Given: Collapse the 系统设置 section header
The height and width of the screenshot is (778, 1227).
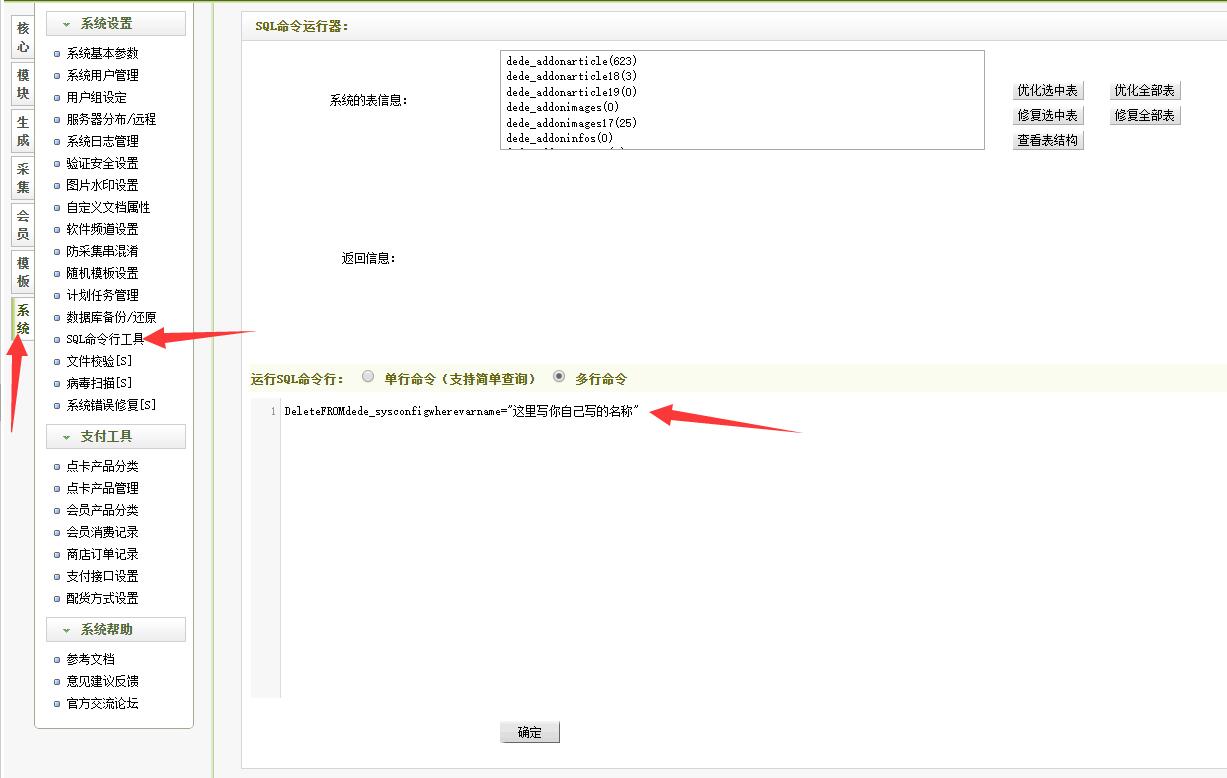Looking at the screenshot, I should click(x=115, y=24).
